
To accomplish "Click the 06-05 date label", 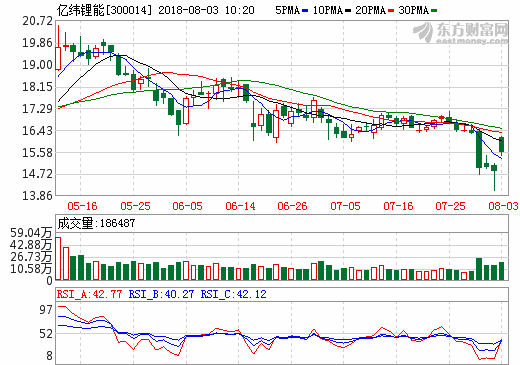I will pyautogui.click(x=187, y=206).
